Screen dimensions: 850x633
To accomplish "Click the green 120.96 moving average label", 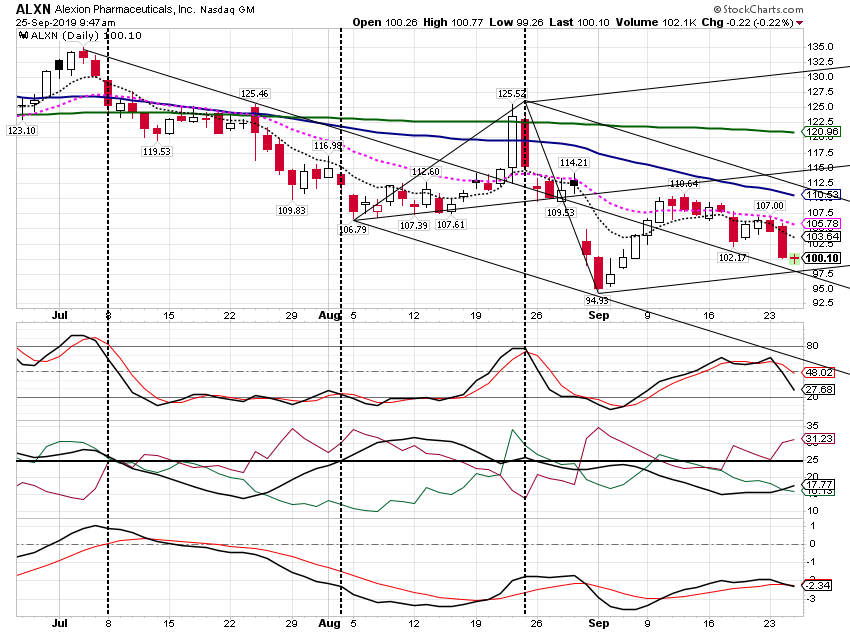I will (x=822, y=132).
